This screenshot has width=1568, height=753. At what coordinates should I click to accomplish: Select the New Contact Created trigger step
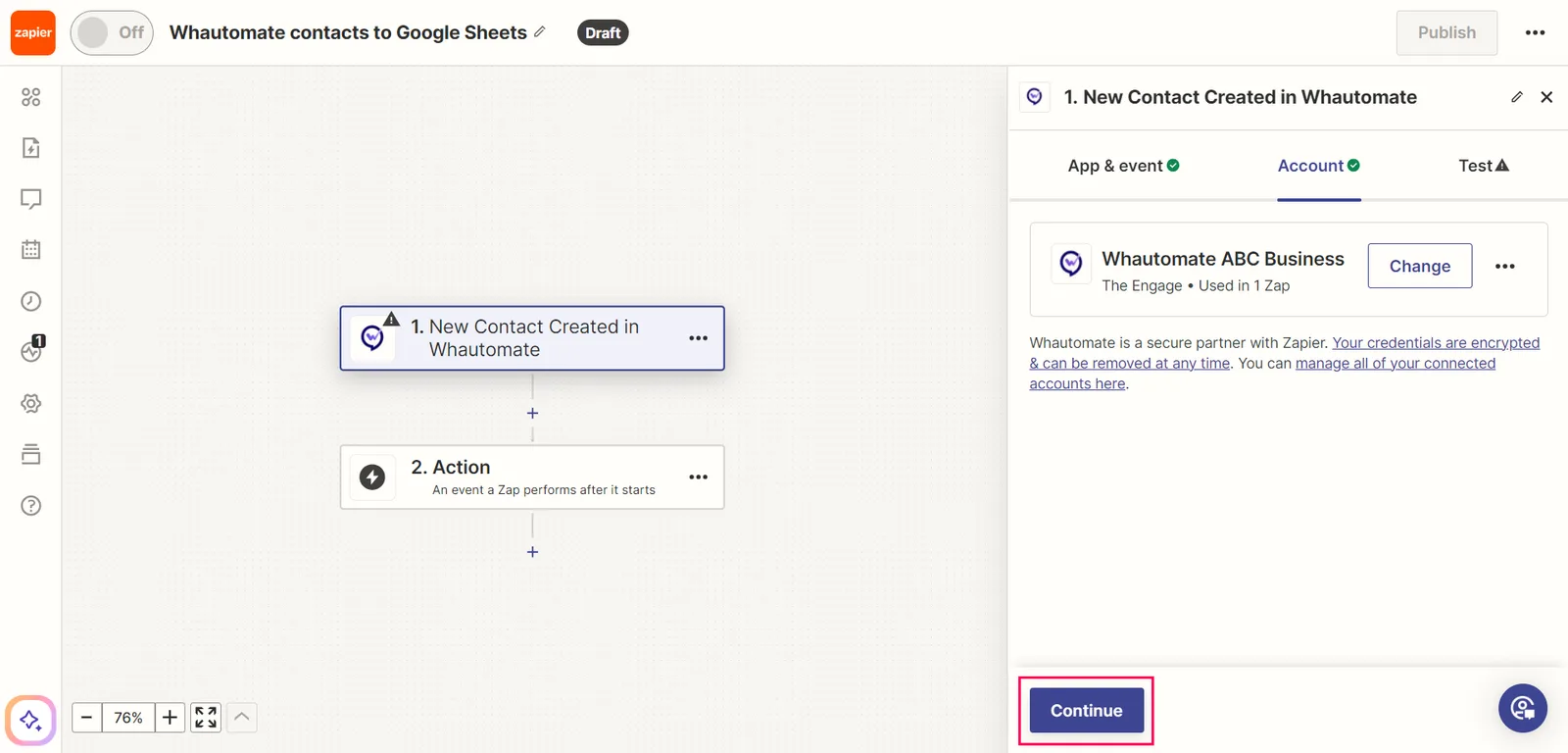(x=532, y=338)
